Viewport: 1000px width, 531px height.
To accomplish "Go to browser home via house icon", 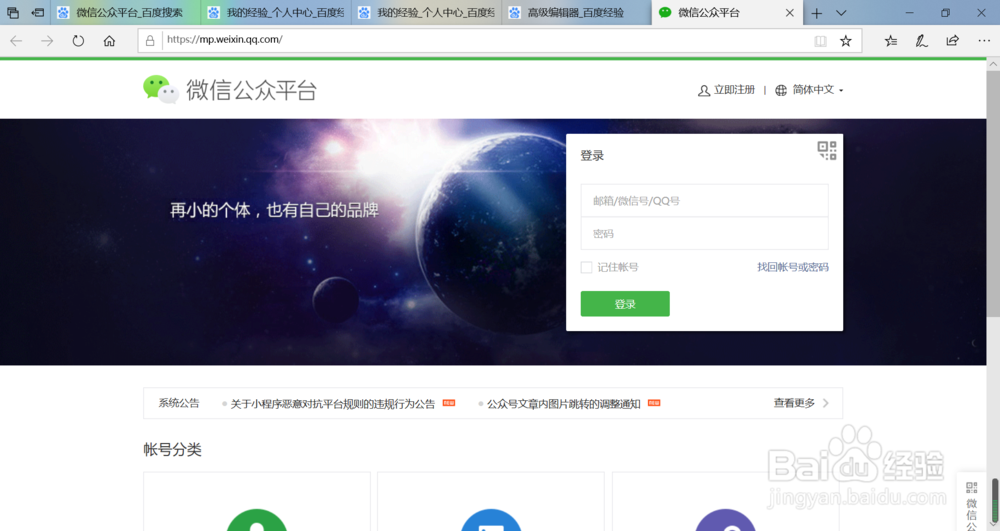I will 109,41.
